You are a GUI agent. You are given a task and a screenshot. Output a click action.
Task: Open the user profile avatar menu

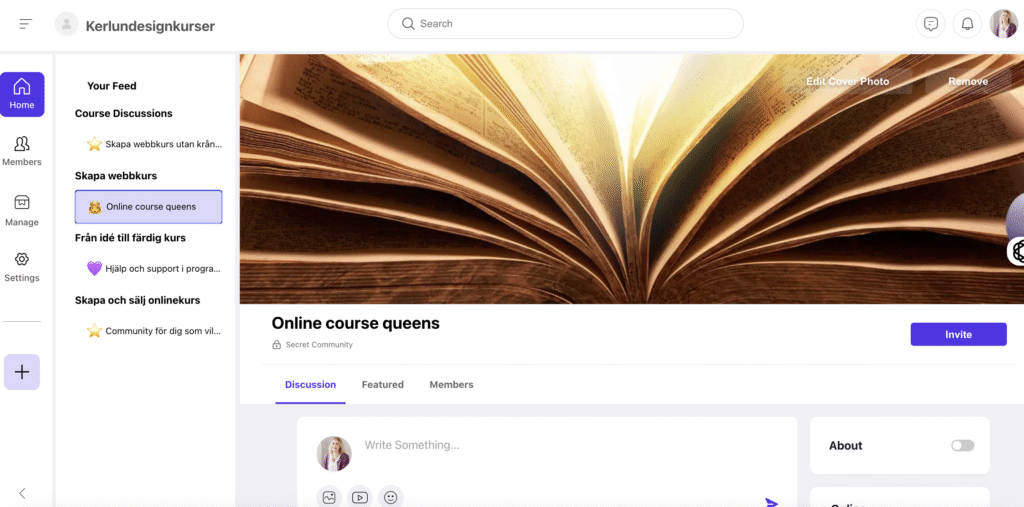pyautogui.click(x=1004, y=24)
